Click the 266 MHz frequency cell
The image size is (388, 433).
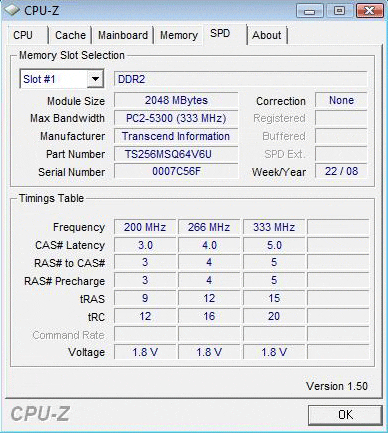pos(209,227)
